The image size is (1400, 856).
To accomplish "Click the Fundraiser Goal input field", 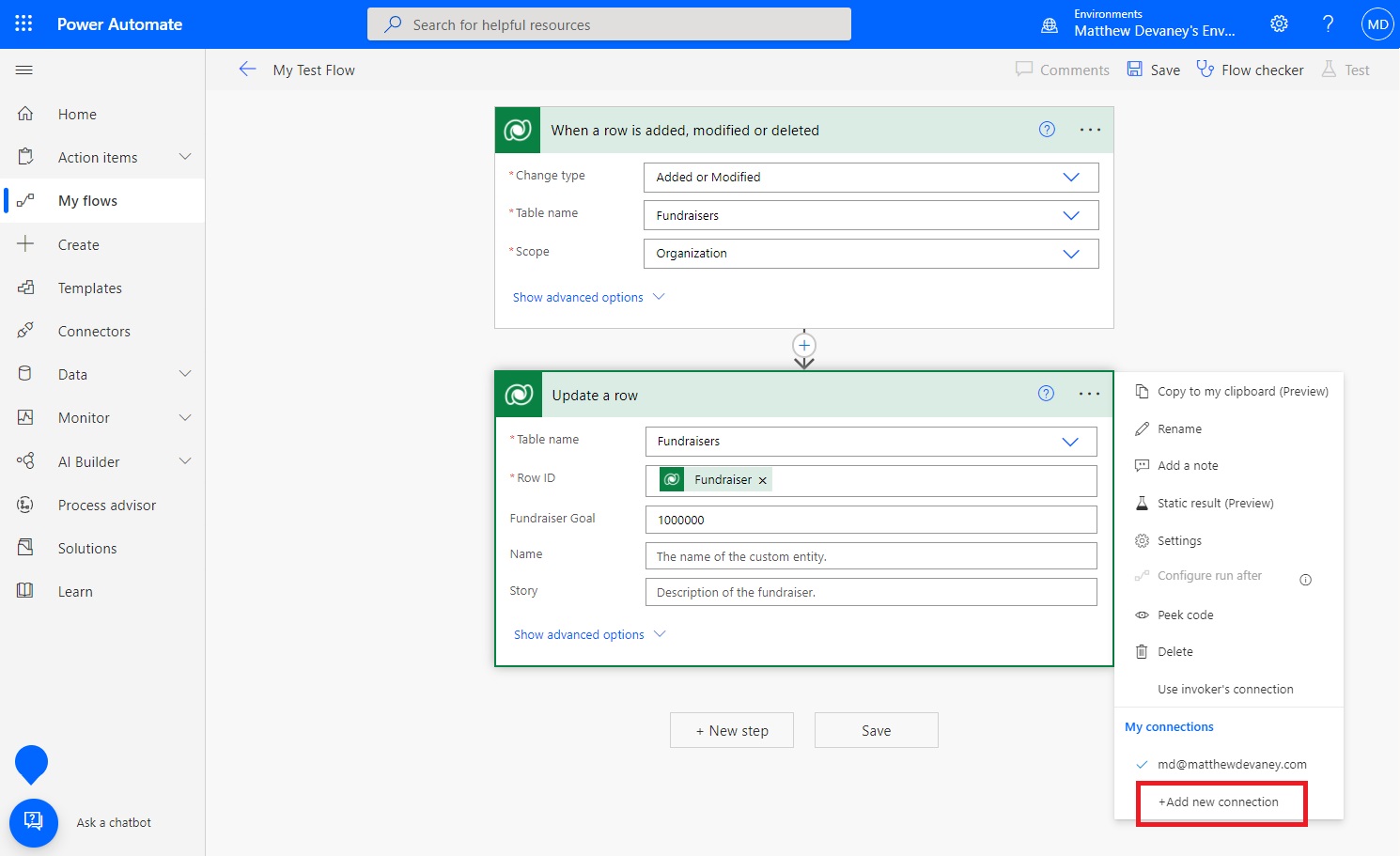I will 869,519.
